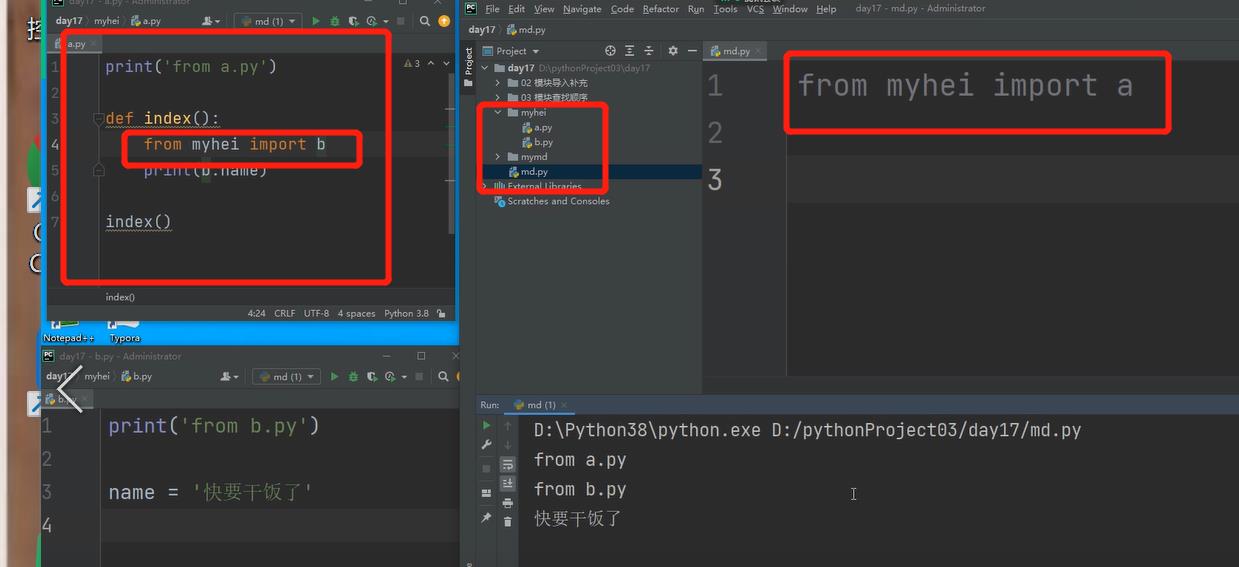Click Collapse All icon in Project panel
The width and height of the screenshot is (1239, 567).
pos(649,51)
